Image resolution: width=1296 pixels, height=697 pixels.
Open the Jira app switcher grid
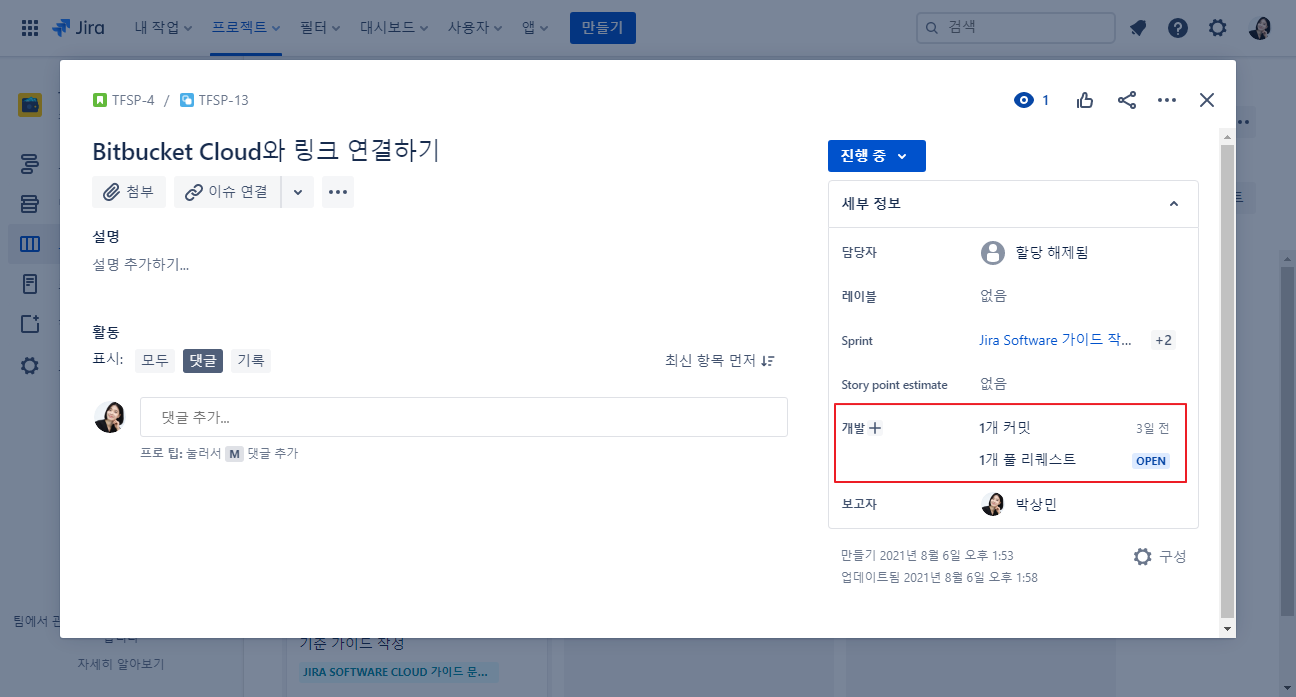click(x=30, y=28)
